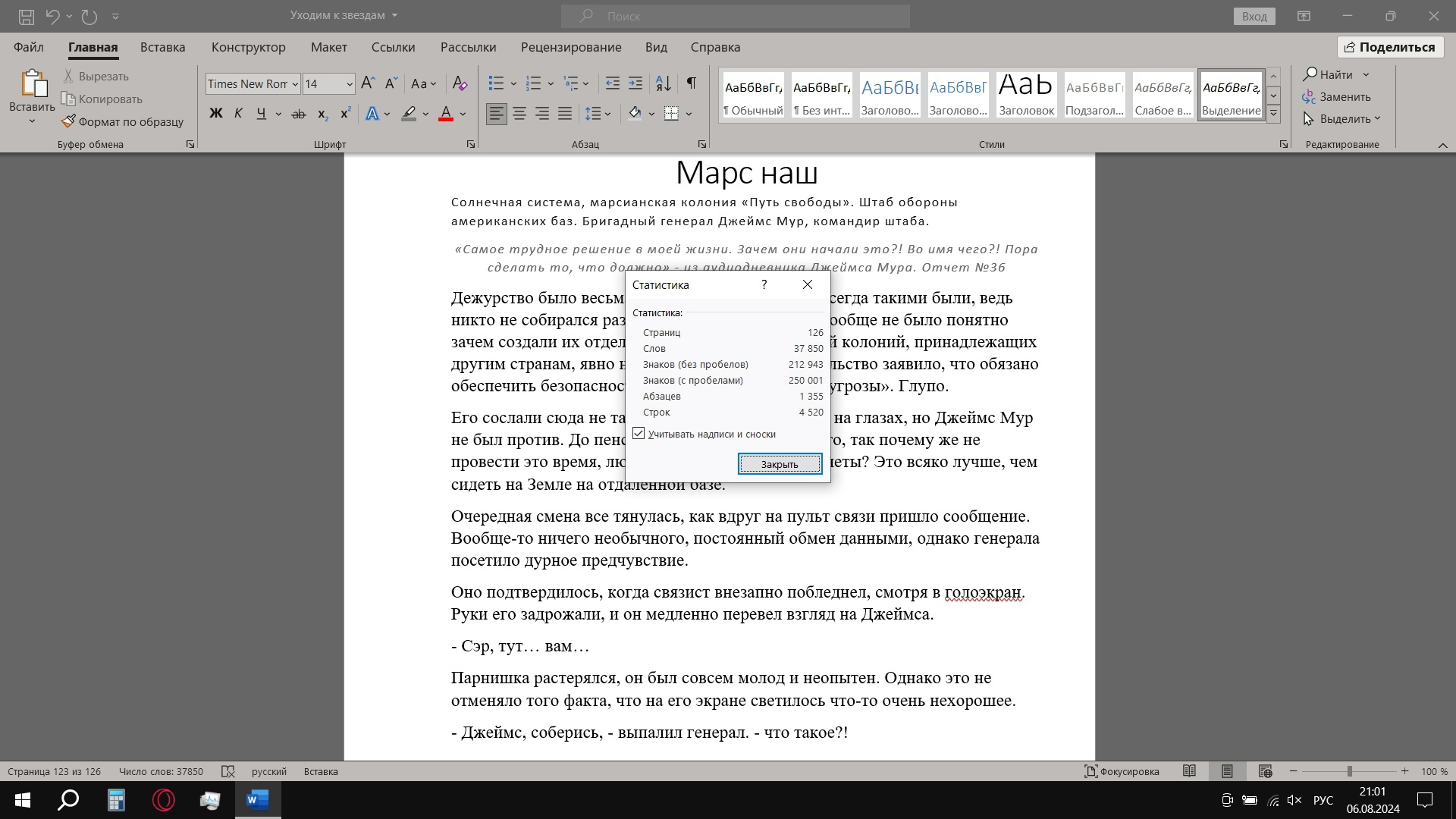1456x819 pixels.
Task: Toggle bold formatting (Ж)
Action: pyautogui.click(x=215, y=114)
